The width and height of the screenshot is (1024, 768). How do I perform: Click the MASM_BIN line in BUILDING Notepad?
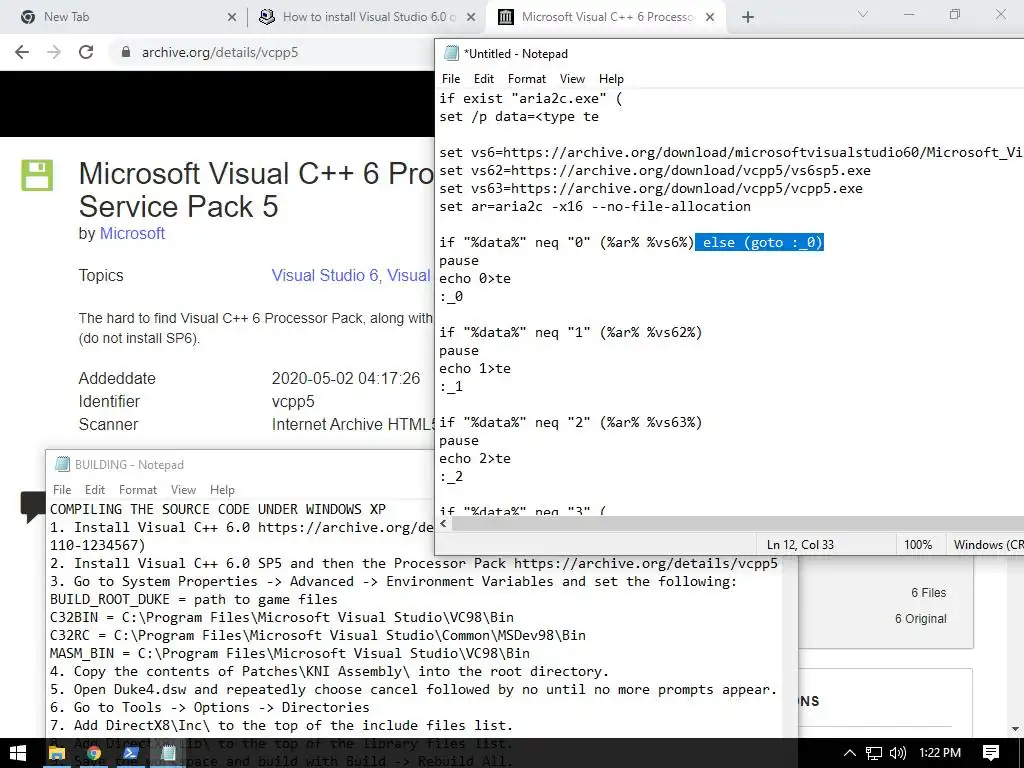coord(289,653)
